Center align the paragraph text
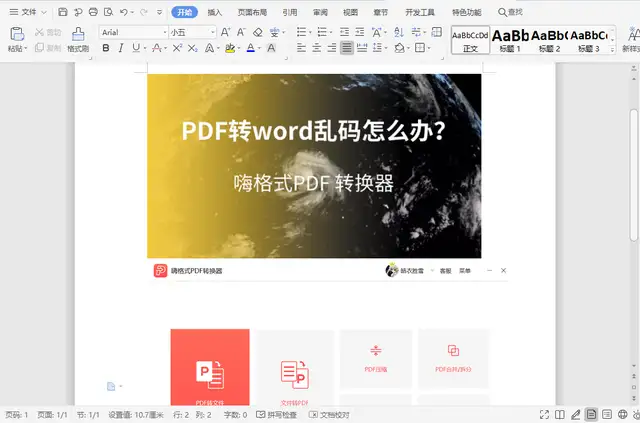640x423 pixels. [316, 48]
